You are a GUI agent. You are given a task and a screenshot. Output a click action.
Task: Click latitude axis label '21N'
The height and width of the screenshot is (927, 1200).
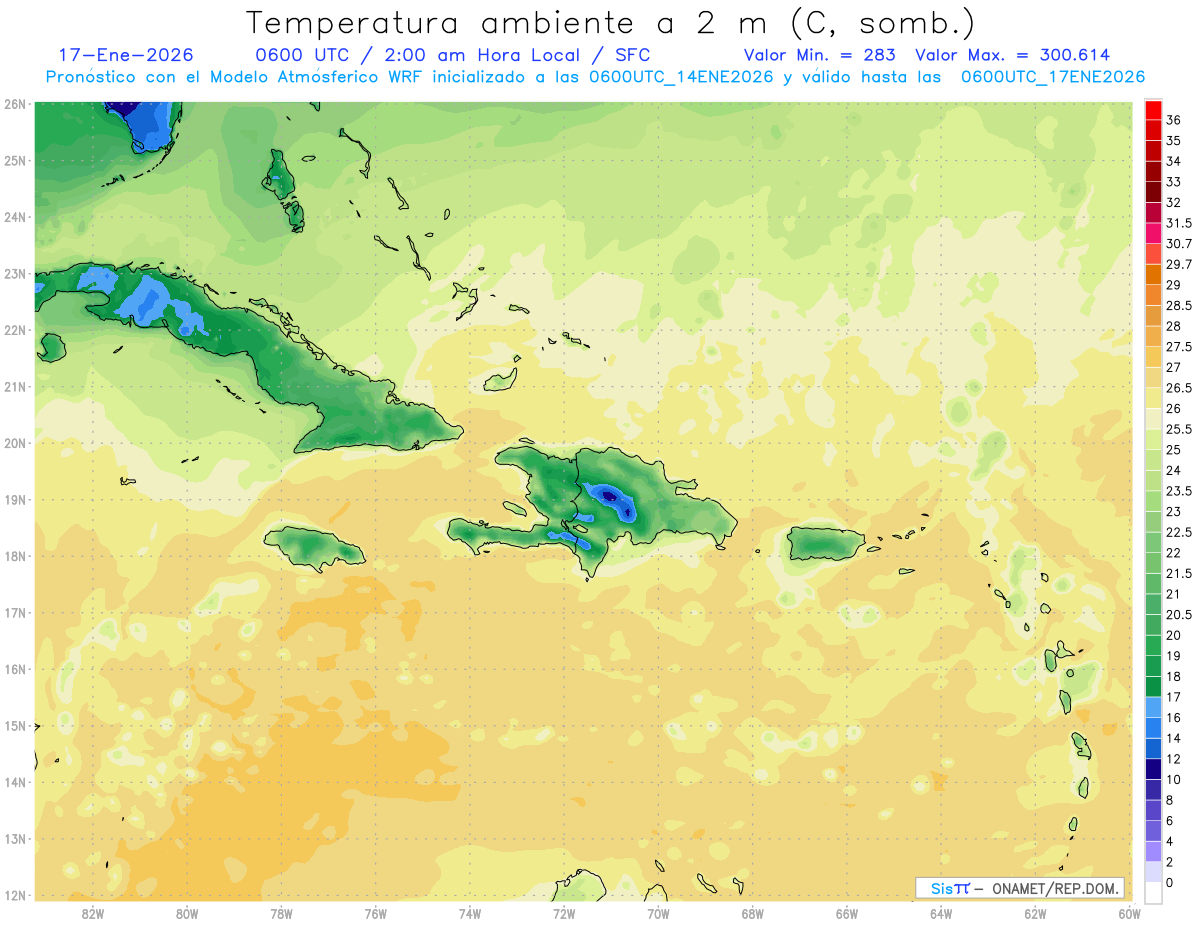15,387
